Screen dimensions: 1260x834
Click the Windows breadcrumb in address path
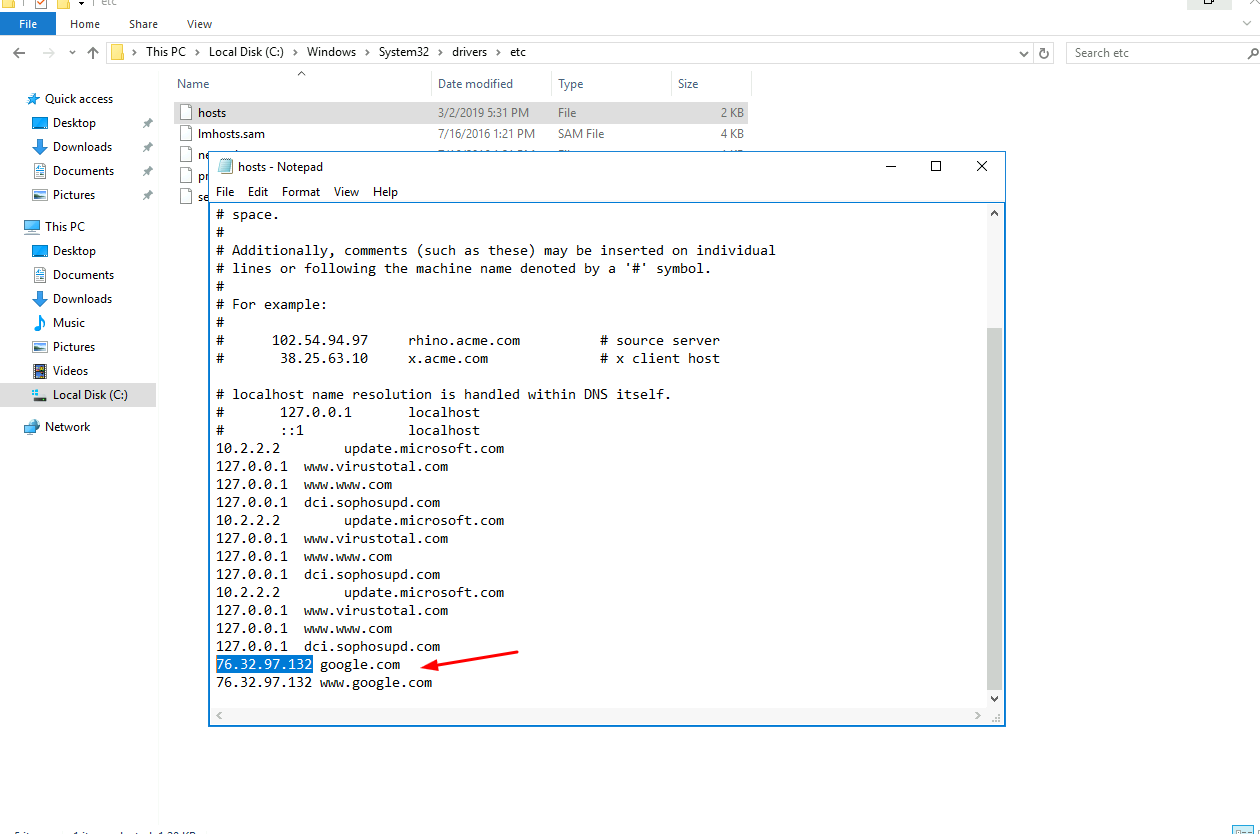coord(331,53)
